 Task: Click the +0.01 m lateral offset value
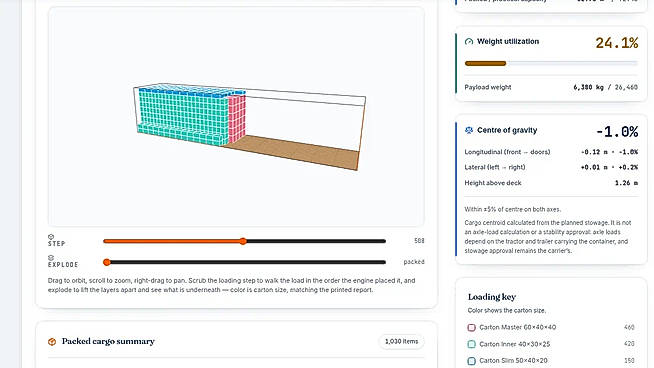coord(595,167)
